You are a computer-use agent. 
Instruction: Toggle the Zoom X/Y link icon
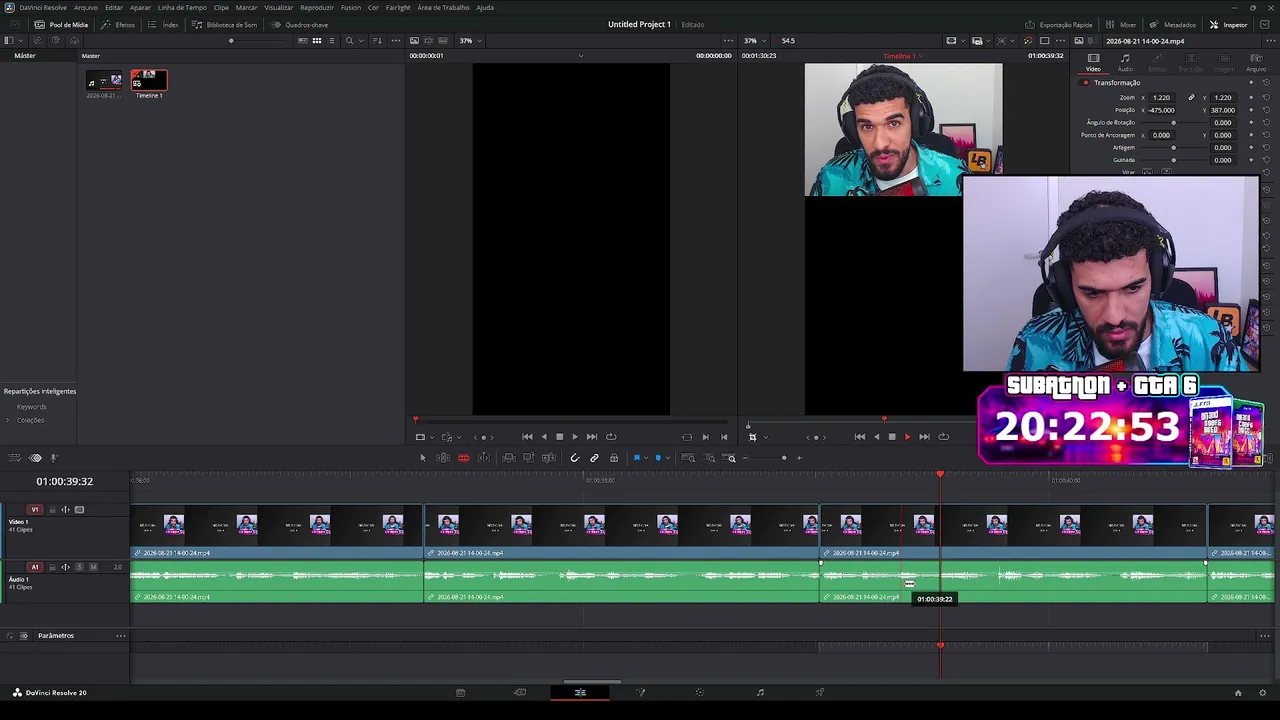(1191, 98)
